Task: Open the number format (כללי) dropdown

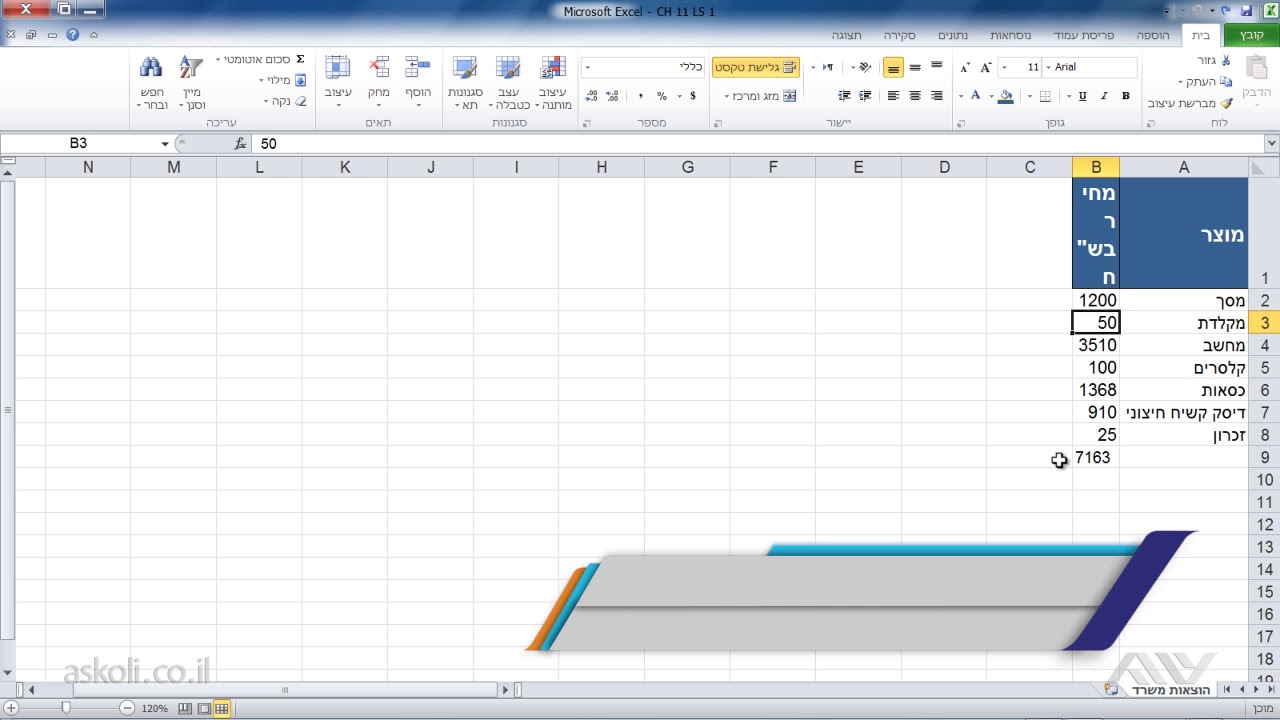Action: pos(587,67)
